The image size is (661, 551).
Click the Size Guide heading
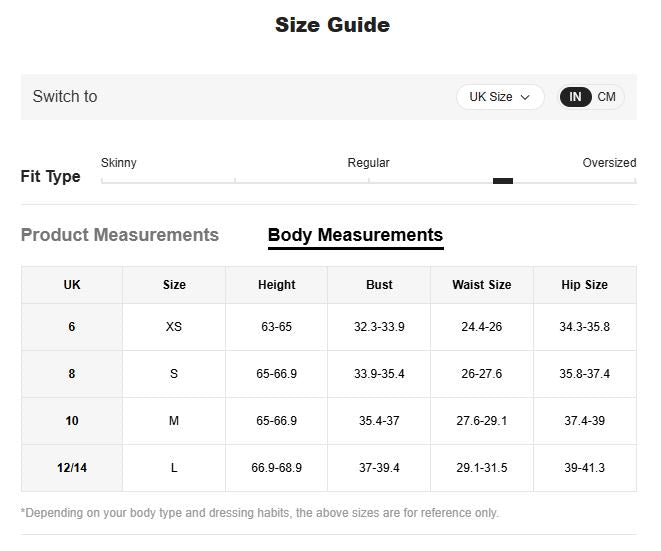point(332,25)
